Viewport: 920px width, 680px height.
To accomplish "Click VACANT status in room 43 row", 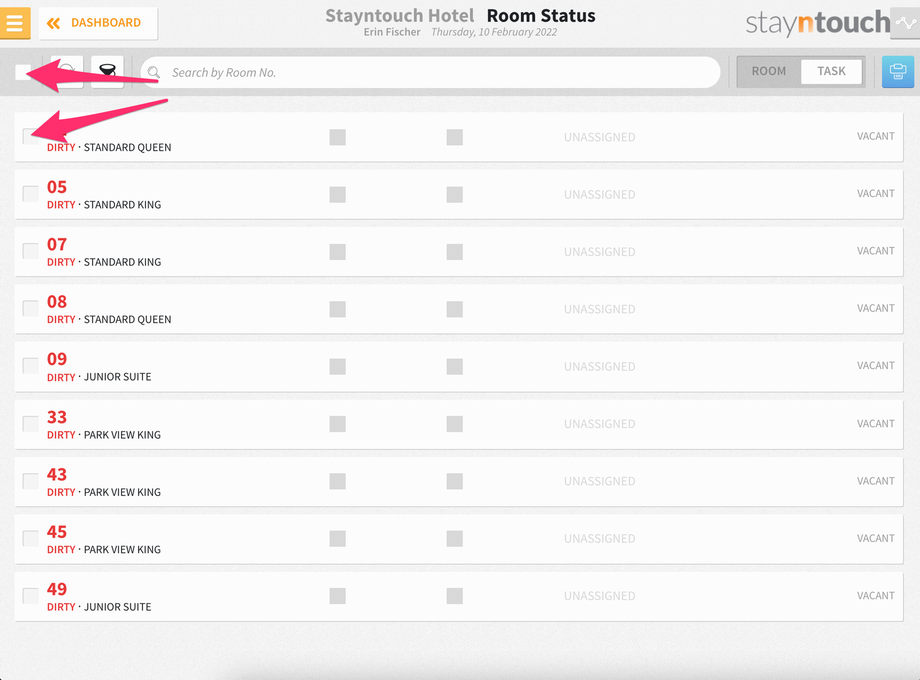I will (x=875, y=481).
